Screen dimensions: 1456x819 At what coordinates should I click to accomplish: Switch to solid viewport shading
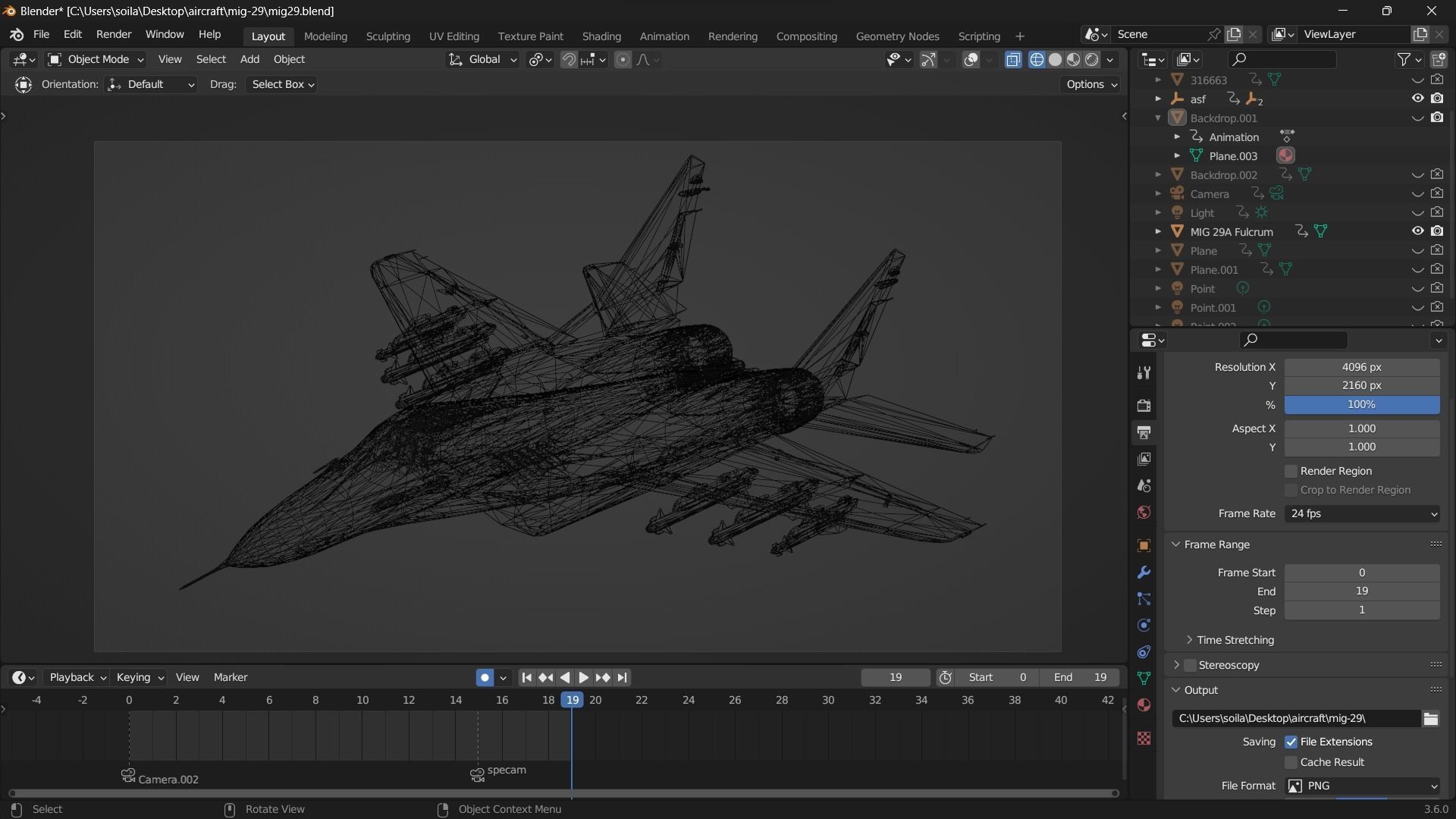pyautogui.click(x=1055, y=59)
